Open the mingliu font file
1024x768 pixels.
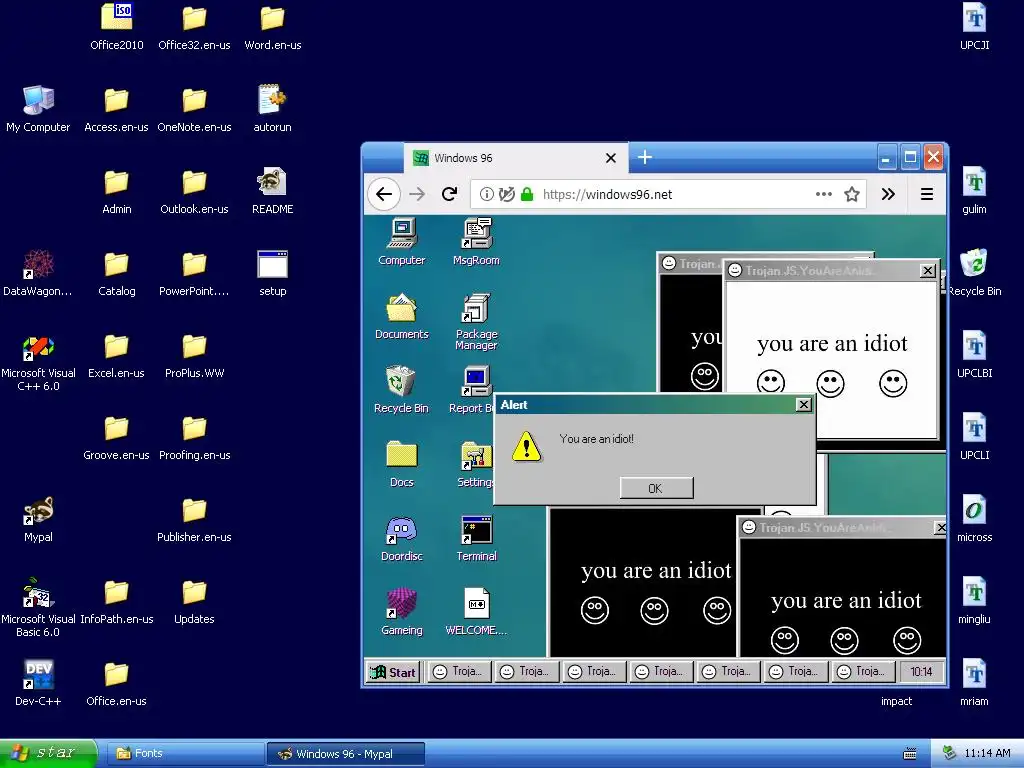(x=974, y=593)
